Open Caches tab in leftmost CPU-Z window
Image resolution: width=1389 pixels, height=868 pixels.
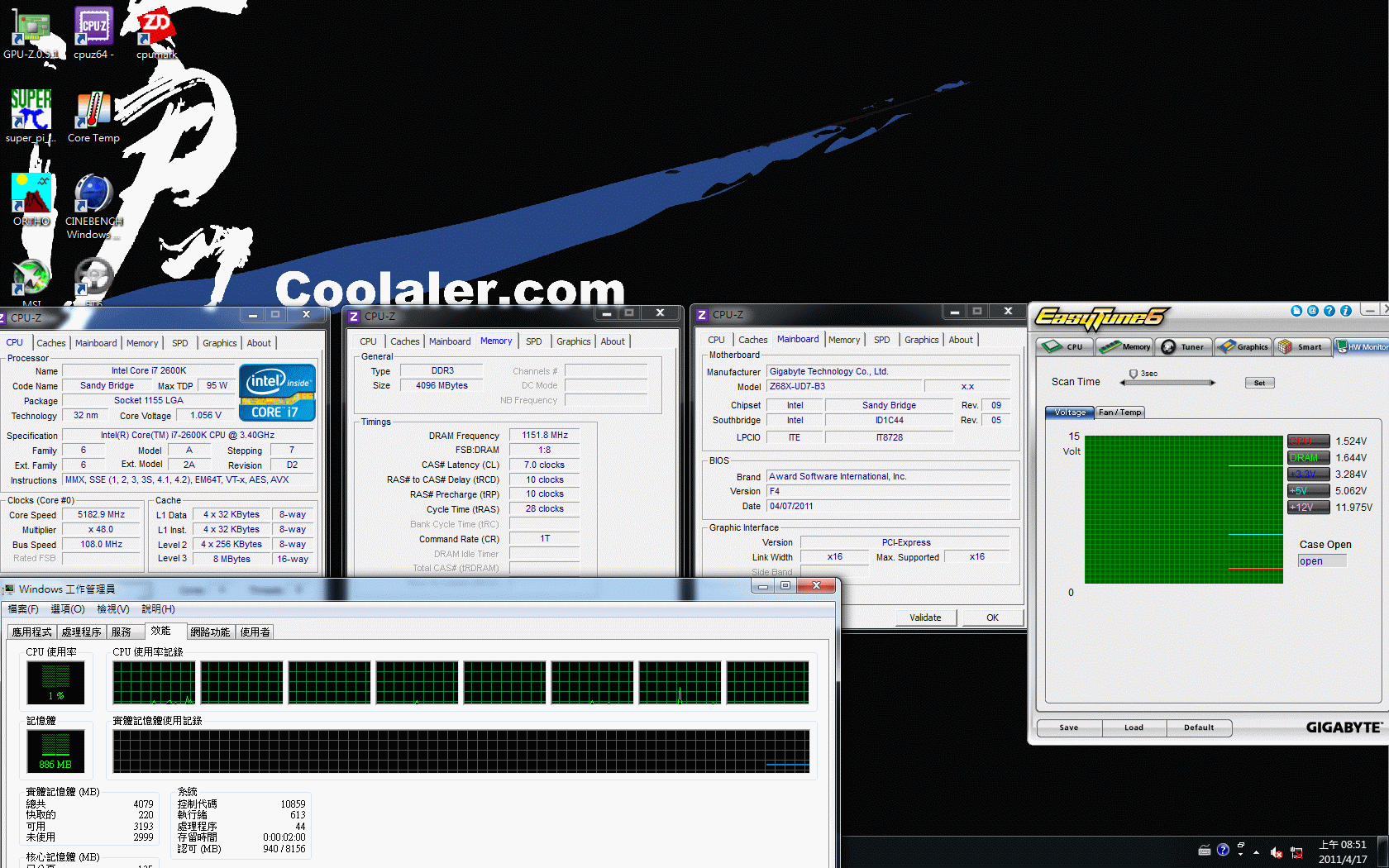(51, 343)
